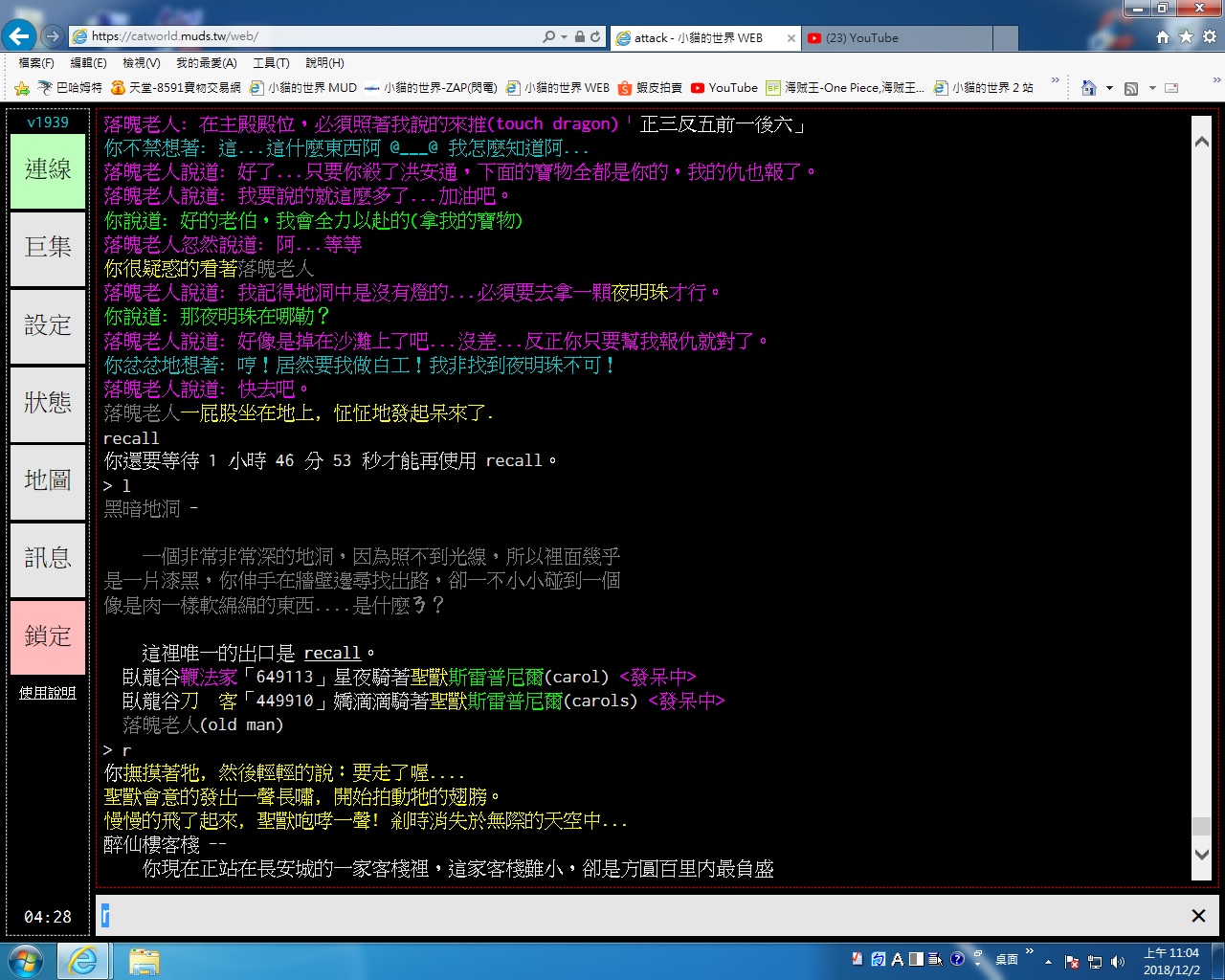Click the search magnifier in address bar

(548, 37)
